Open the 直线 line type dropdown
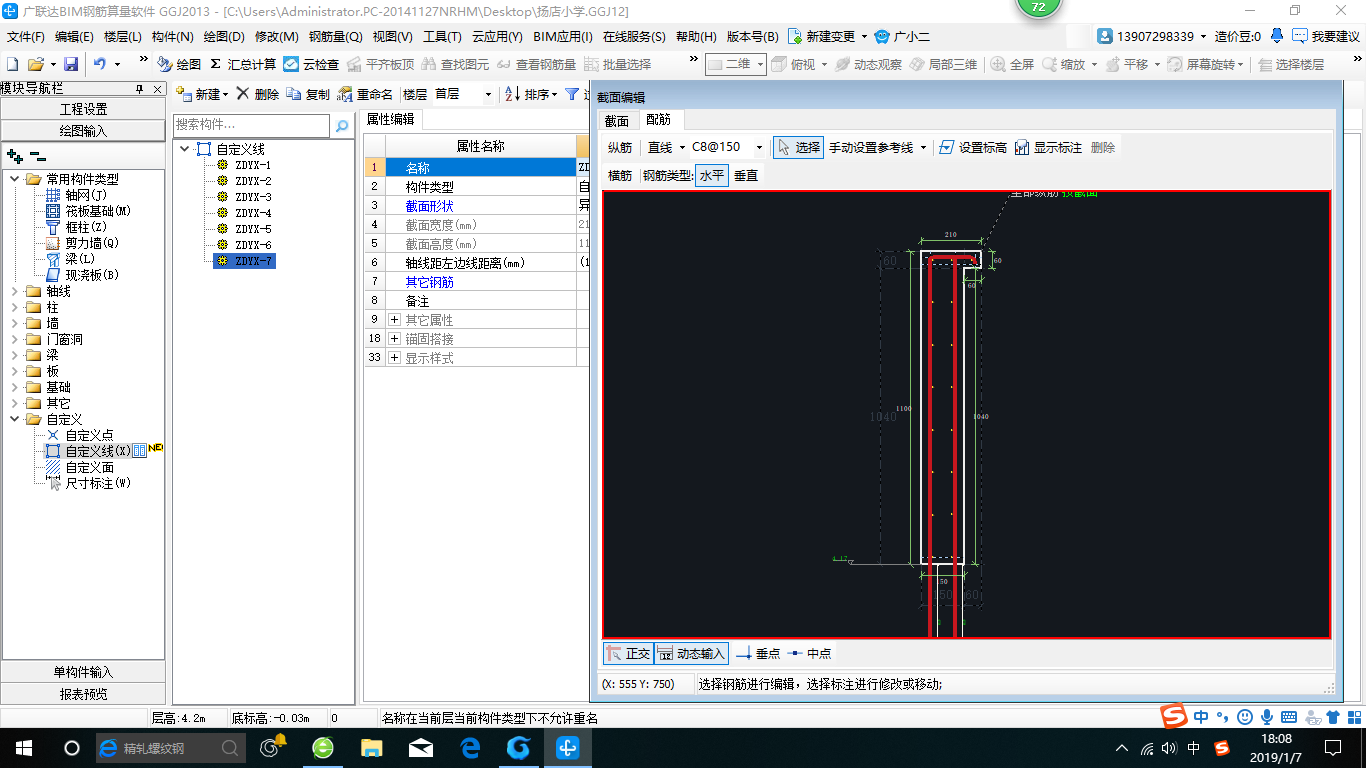 coord(681,147)
